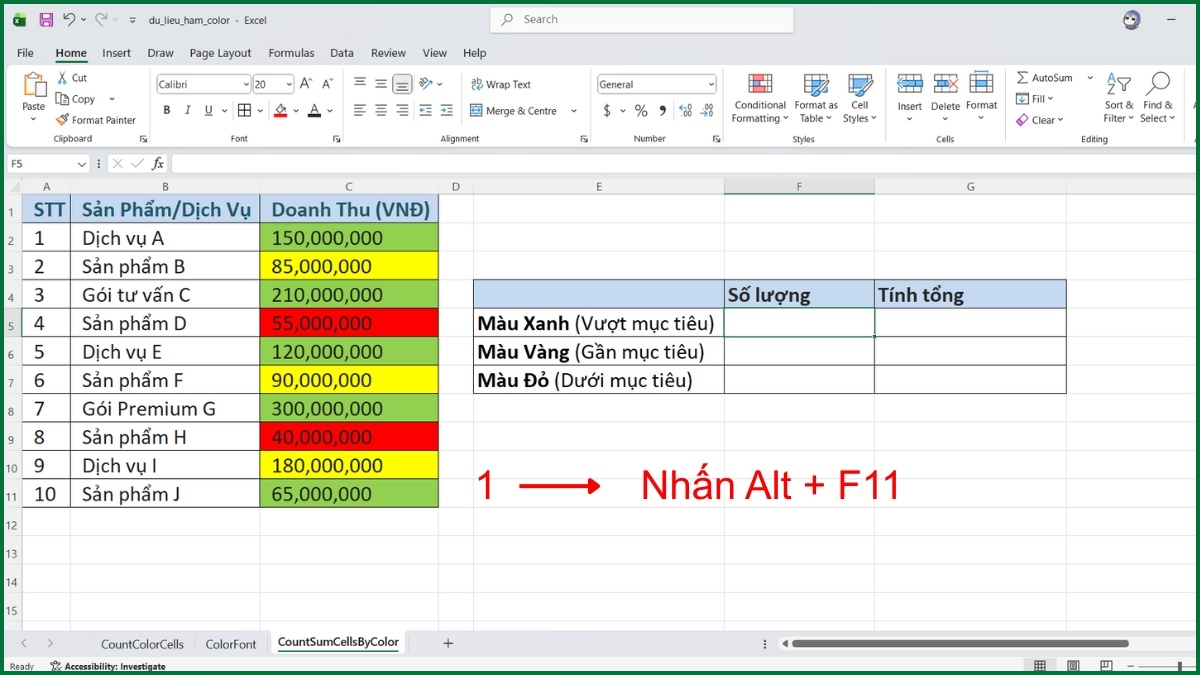Screen dimensions: 1200x675
Task: Expand the Calibri font name dropdown
Action: pos(245,85)
